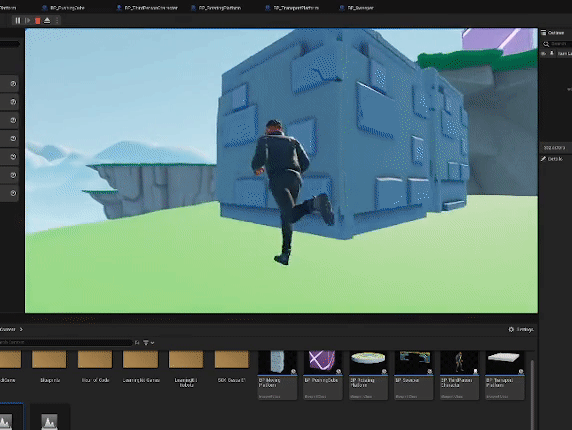Switch to the BP_RotatingPlatform tab

point(216,8)
